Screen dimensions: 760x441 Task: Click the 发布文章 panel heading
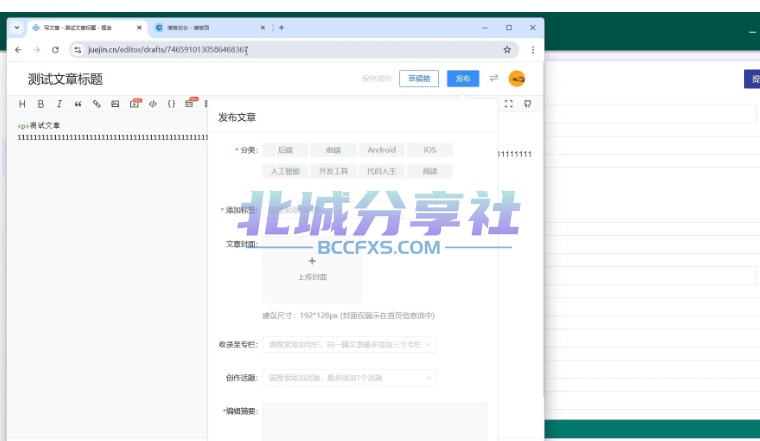237,117
